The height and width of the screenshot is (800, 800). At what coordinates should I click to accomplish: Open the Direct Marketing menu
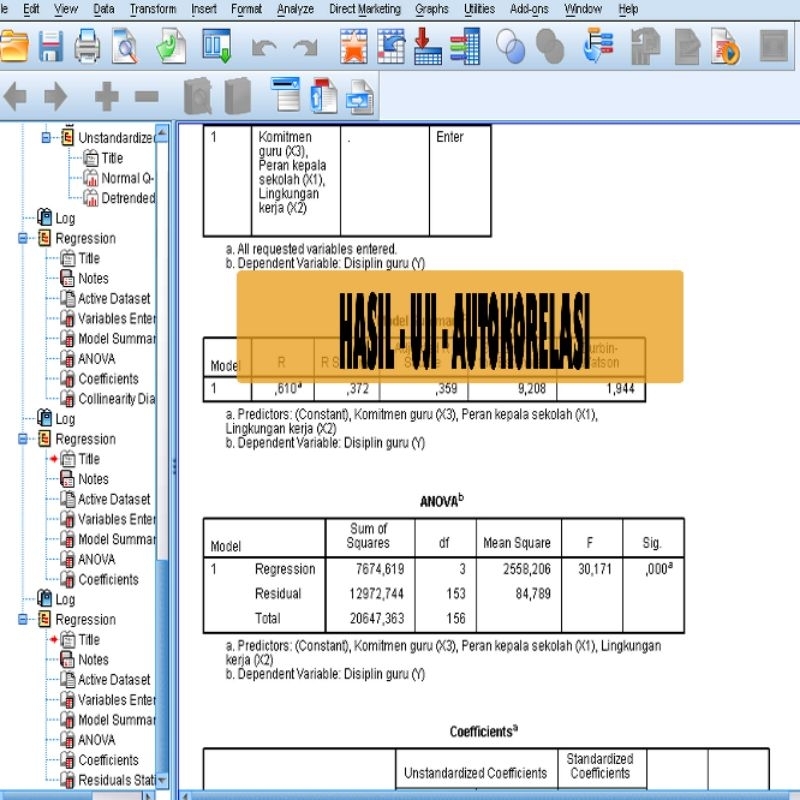point(365,9)
